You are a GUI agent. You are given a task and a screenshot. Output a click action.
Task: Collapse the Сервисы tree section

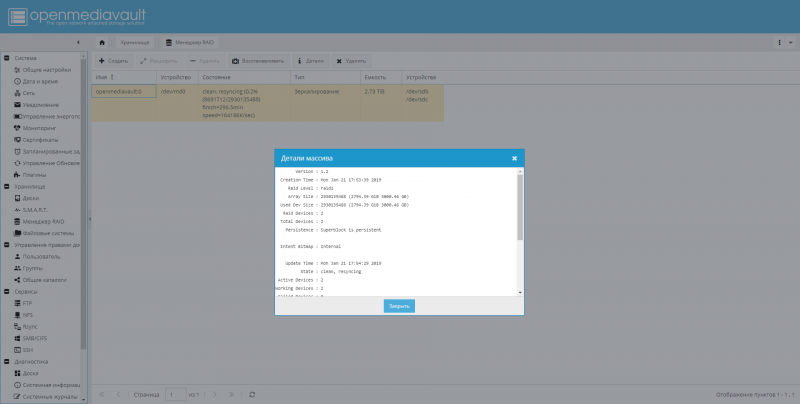coord(7,292)
